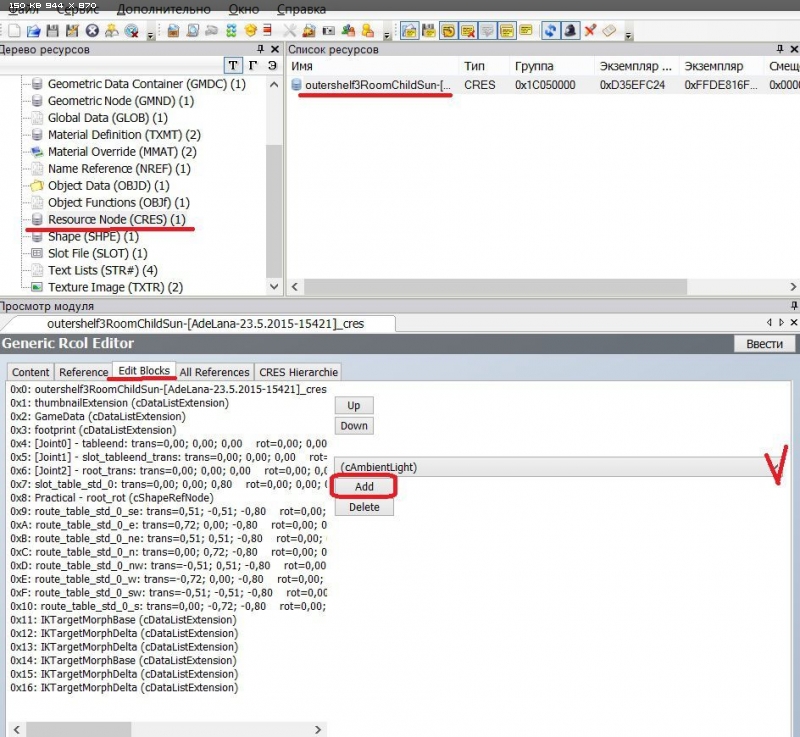Click the red X close-package toolbar icon
Image resolution: width=800 pixels, height=737 pixels.
click(91, 31)
